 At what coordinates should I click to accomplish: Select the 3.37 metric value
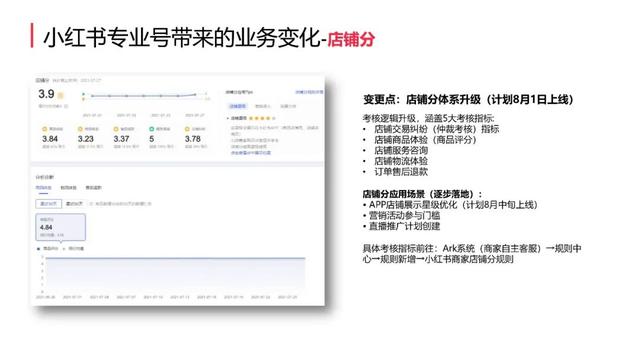click(x=121, y=139)
